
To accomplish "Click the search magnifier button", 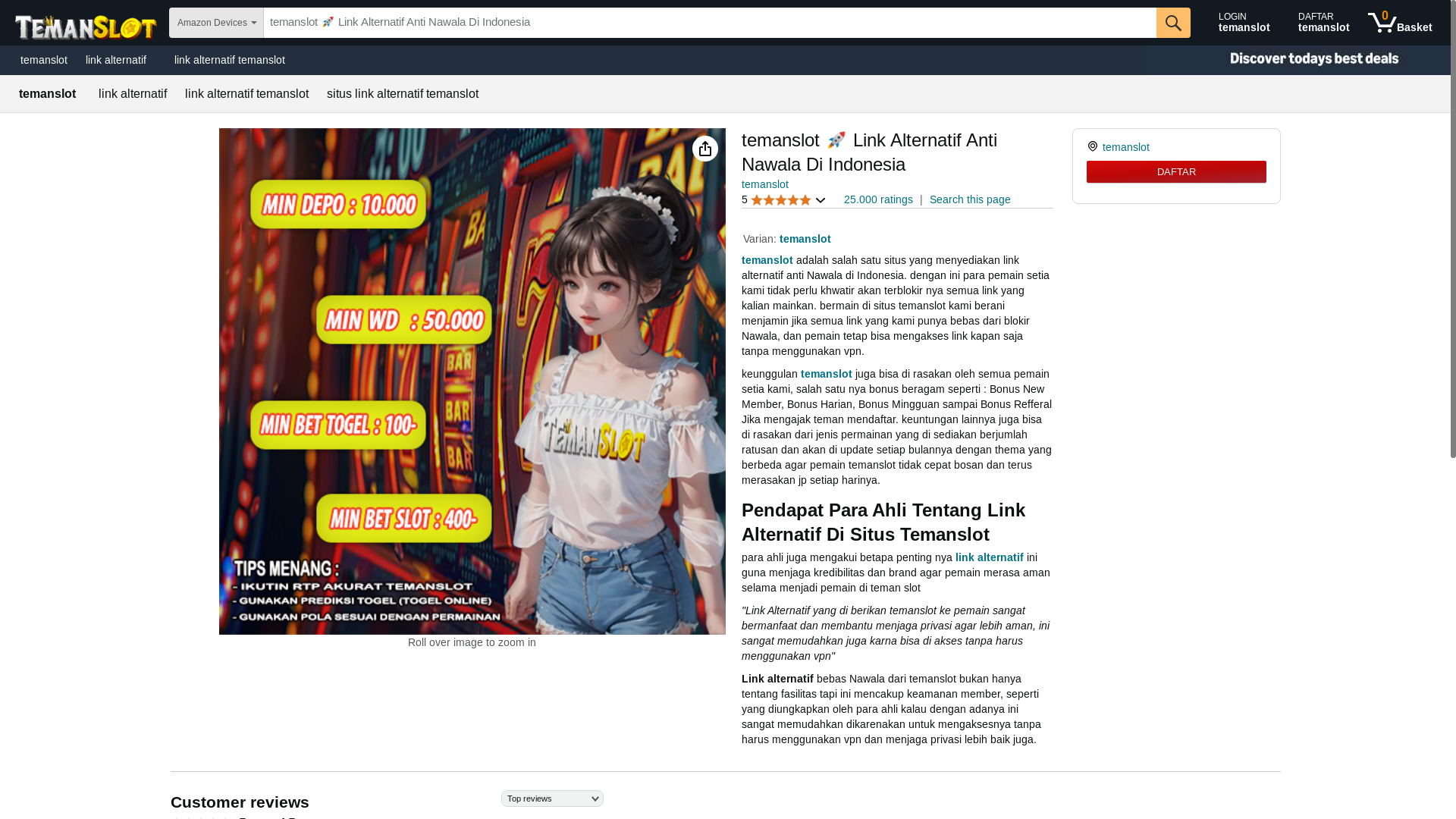I will click(1173, 23).
